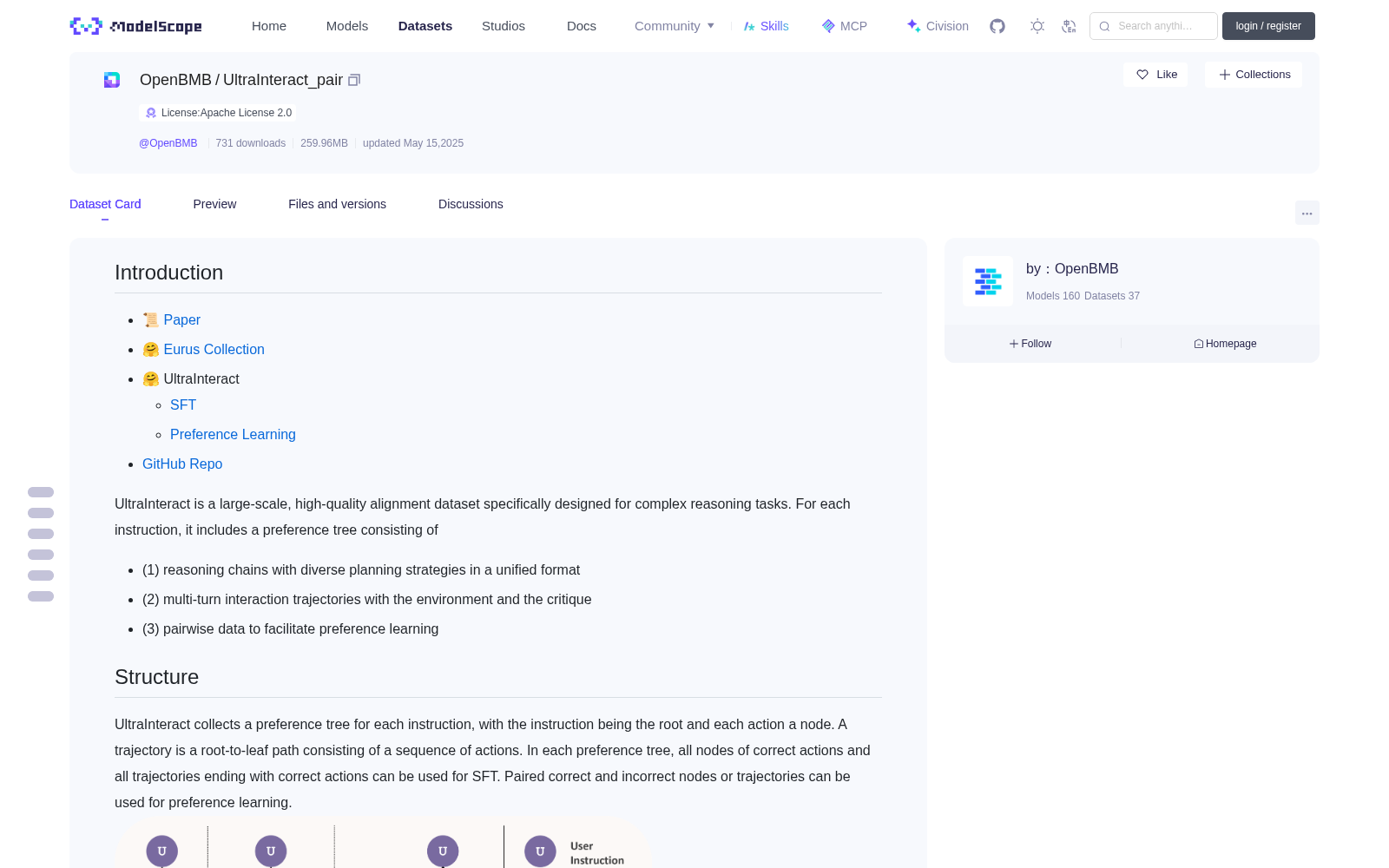Like this dataset
Image resolution: width=1389 pixels, height=868 pixels.
[x=1155, y=75]
